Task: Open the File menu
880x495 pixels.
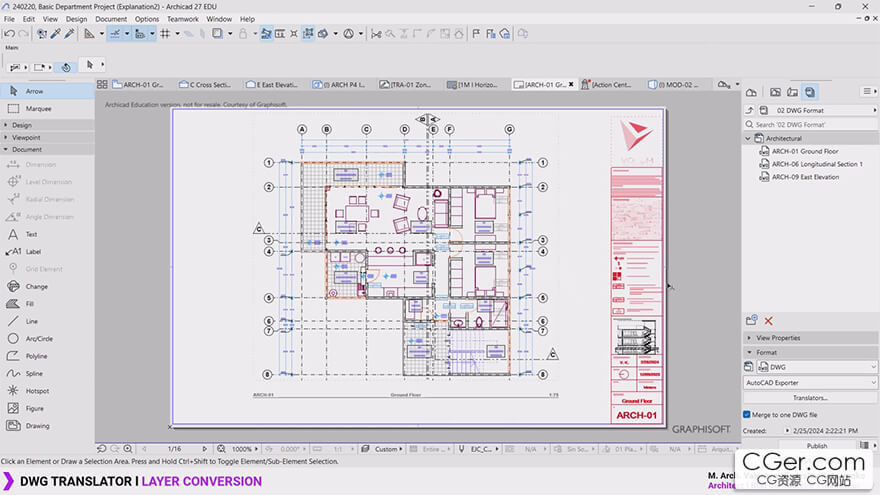Action: point(10,19)
